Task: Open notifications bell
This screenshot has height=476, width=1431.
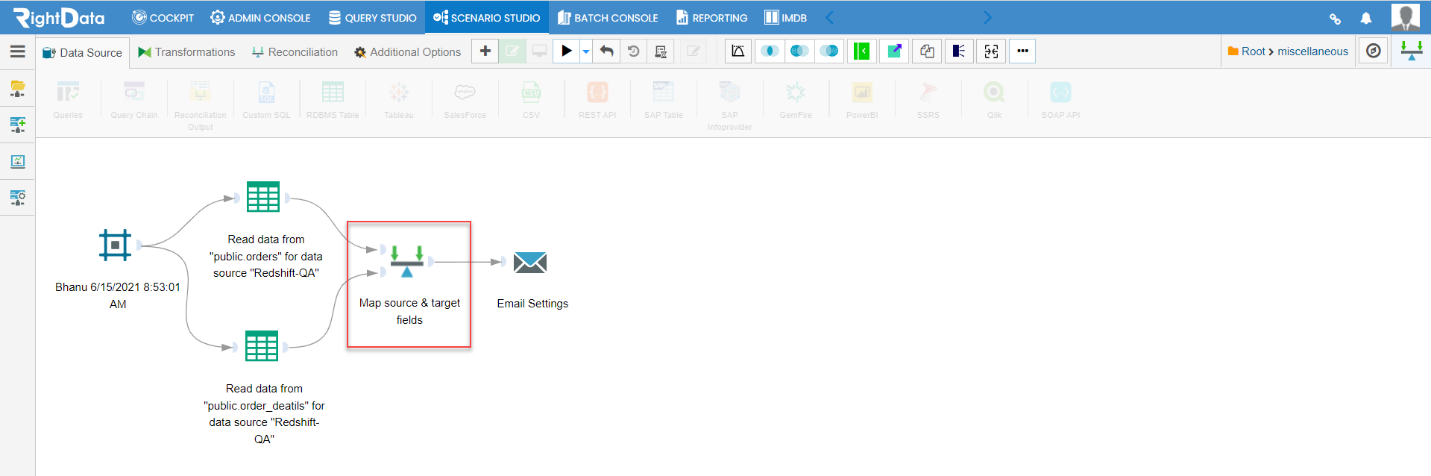Action: [1365, 18]
